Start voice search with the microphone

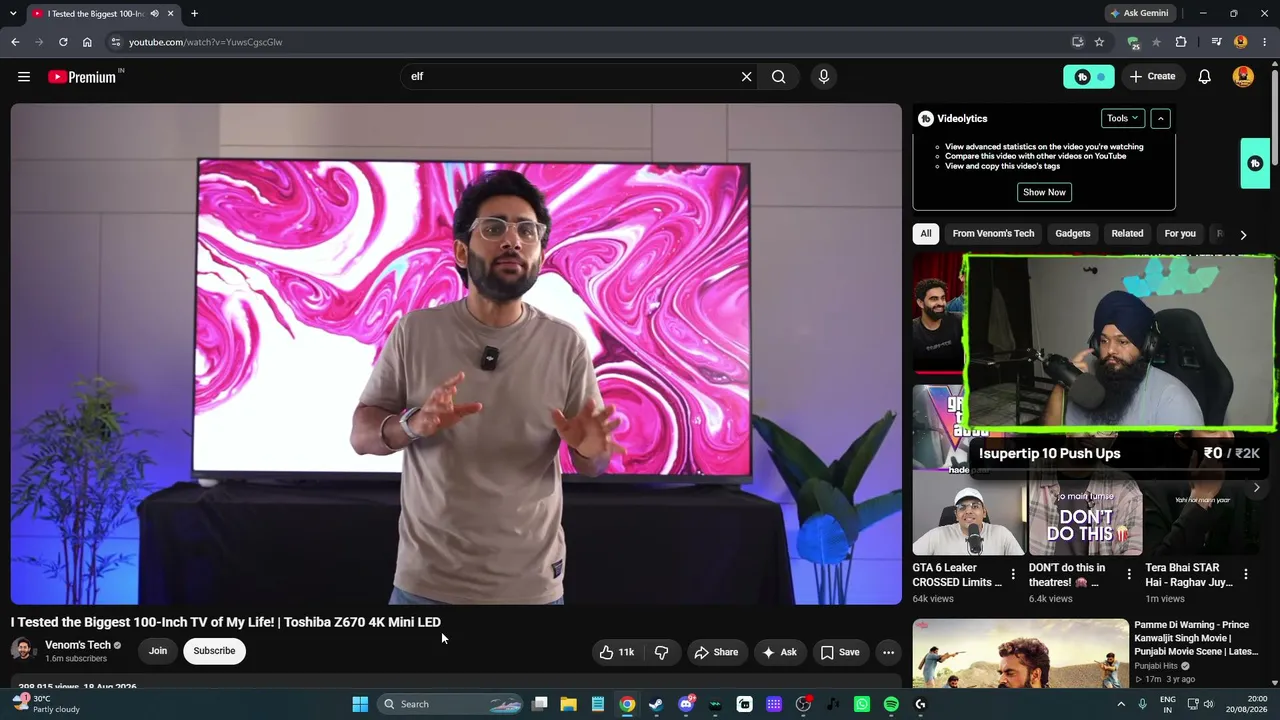(x=824, y=77)
